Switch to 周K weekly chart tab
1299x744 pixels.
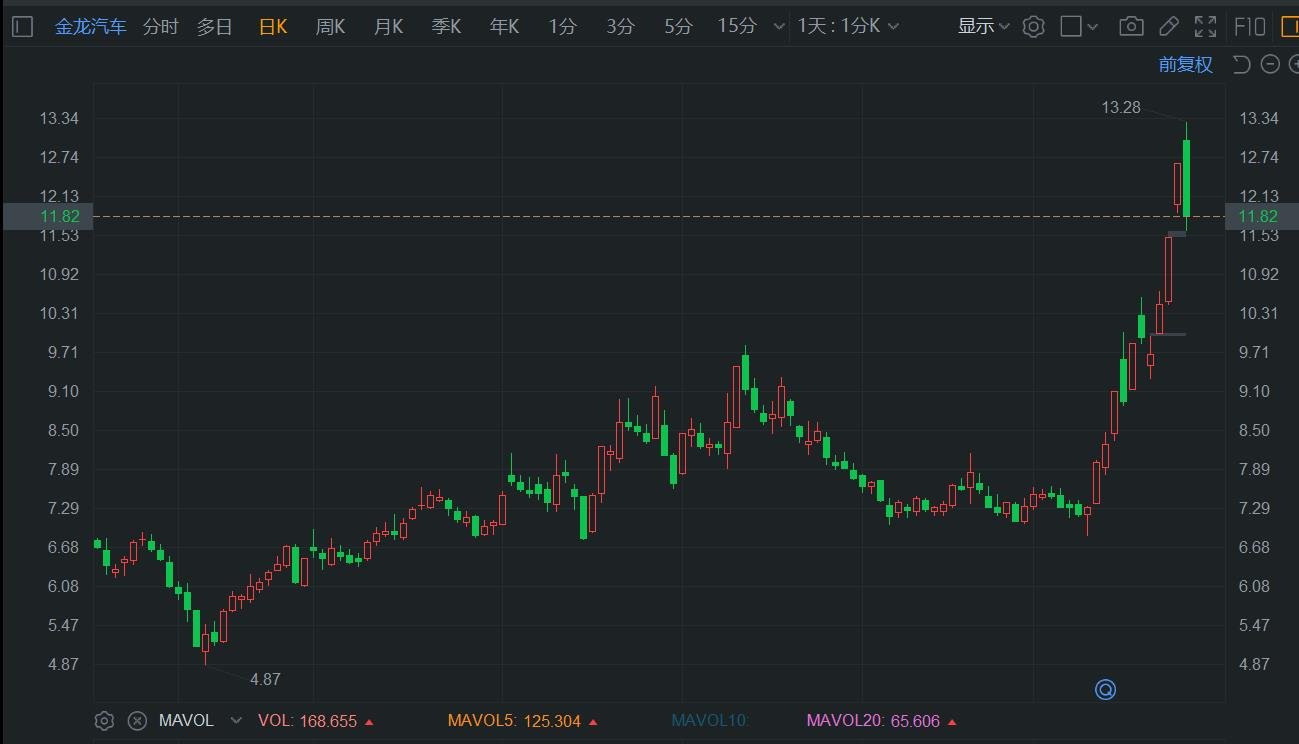pos(330,27)
